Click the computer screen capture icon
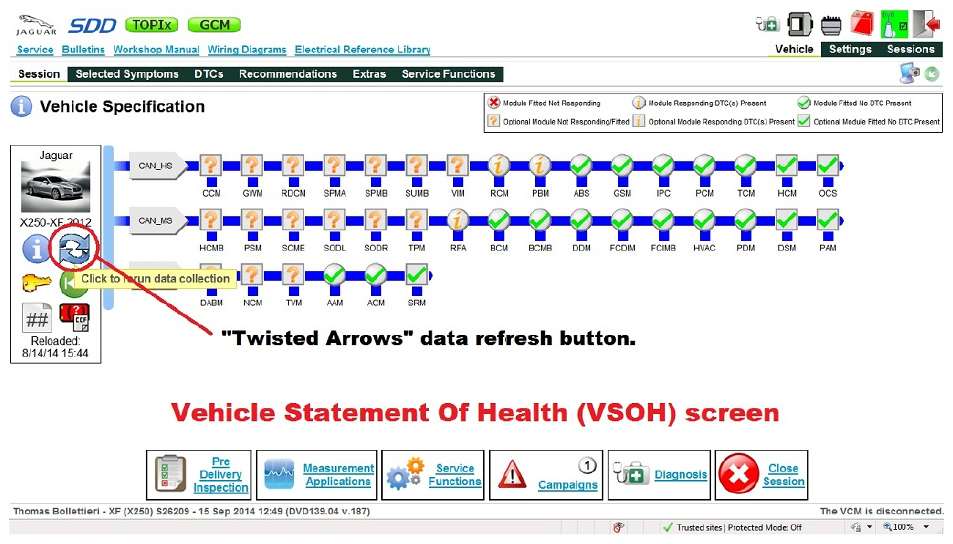The width and height of the screenshot is (953, 544). click(909, 74)
